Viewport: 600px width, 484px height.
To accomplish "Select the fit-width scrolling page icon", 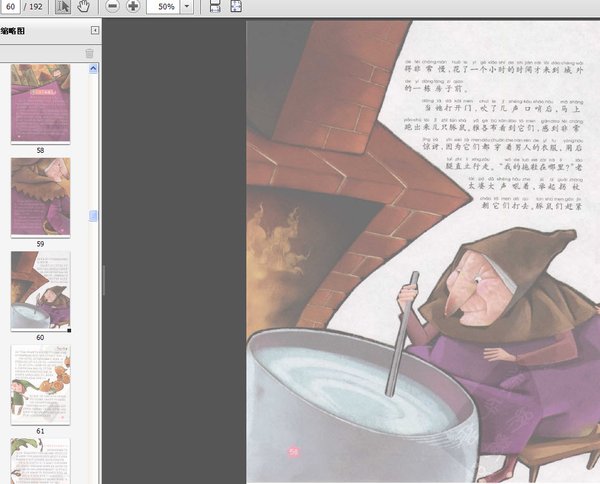I will coord(215,6).
